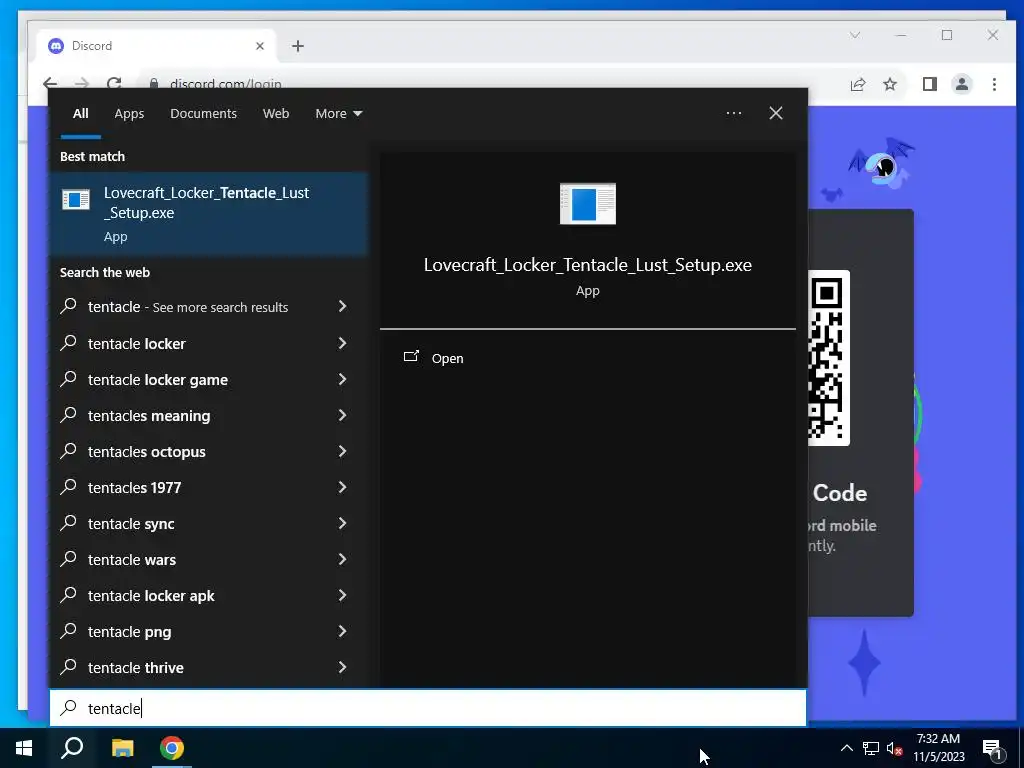The width and height of the screenshot is (1024, 768).
Task: Open the network status tray icon
Action: tap(871, 748)
